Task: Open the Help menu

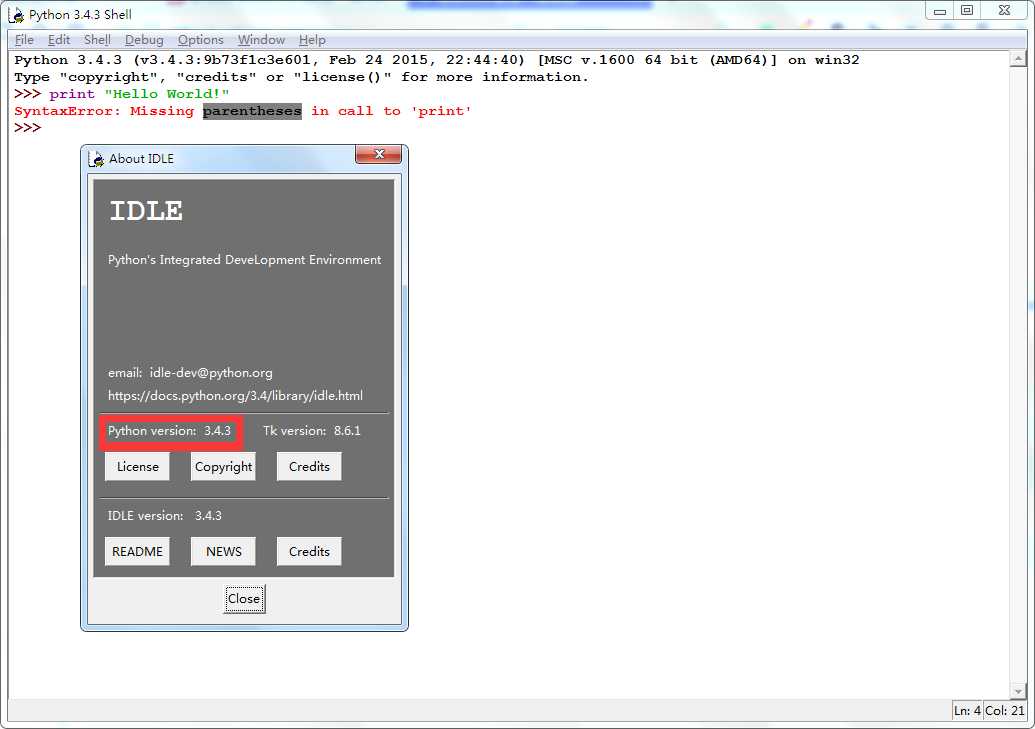Action: [x=312, y=40]
